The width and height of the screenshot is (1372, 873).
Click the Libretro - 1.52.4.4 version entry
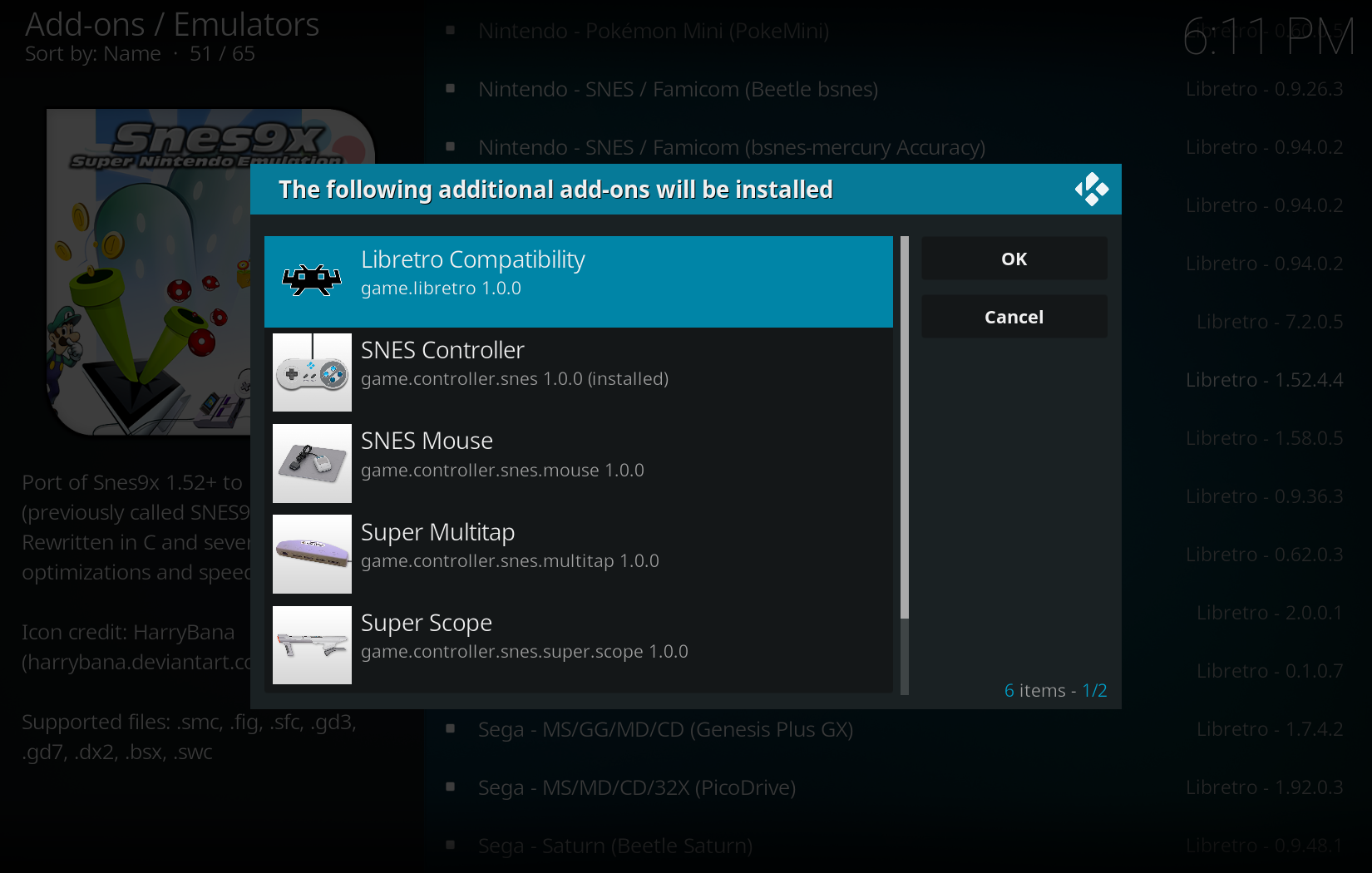[x=1265, y=380]
